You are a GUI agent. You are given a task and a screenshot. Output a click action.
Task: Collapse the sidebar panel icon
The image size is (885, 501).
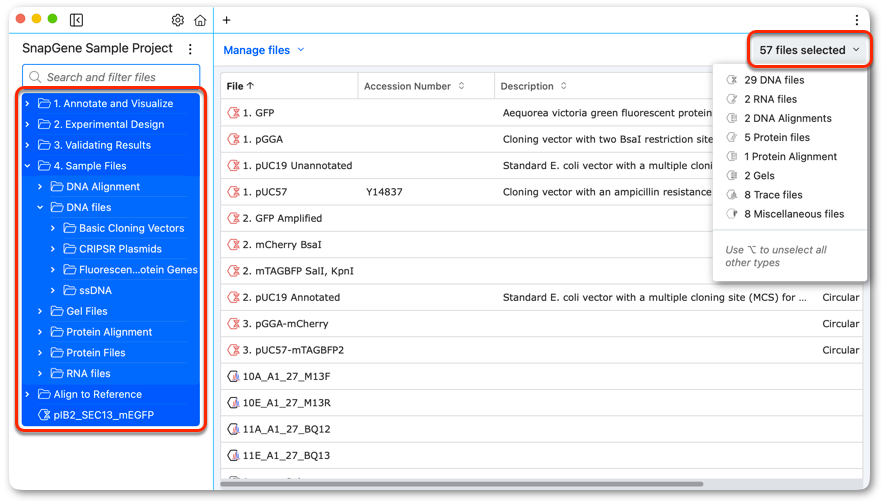point(76,20)
